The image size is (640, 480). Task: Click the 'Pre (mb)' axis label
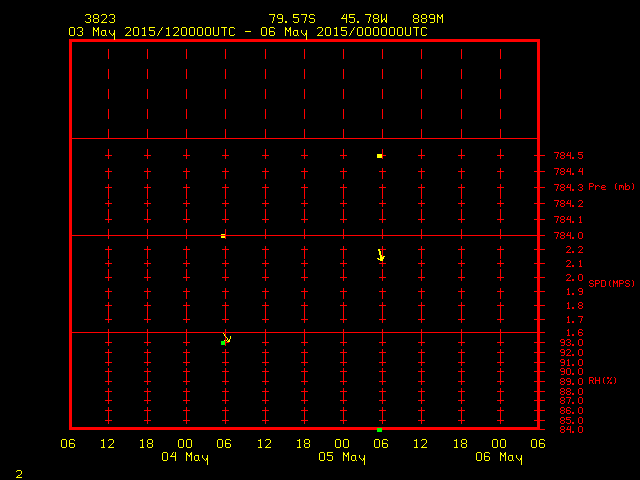[x=611, y=187]
